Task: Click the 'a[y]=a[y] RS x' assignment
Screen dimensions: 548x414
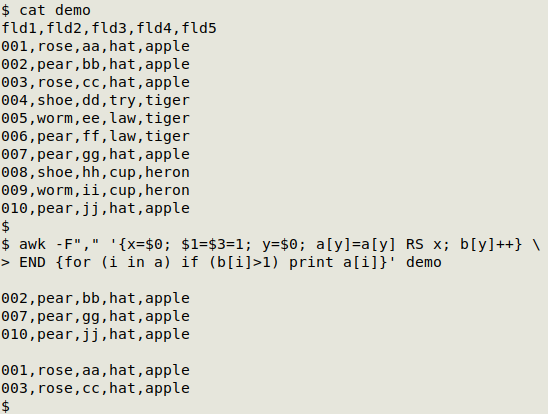Action: pos(379,244)
